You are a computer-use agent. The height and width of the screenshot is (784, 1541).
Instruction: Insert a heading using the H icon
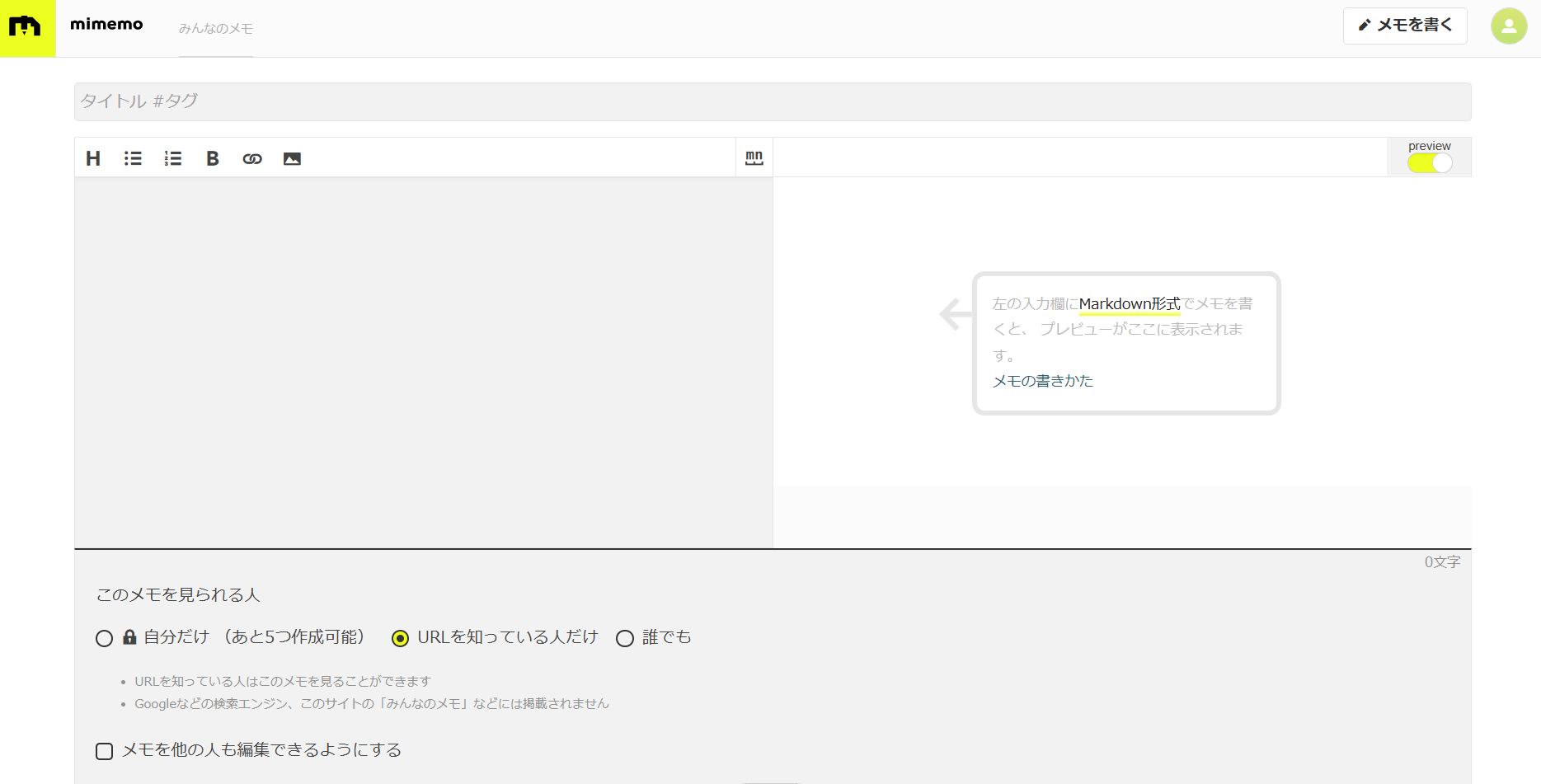pos(93,158)
